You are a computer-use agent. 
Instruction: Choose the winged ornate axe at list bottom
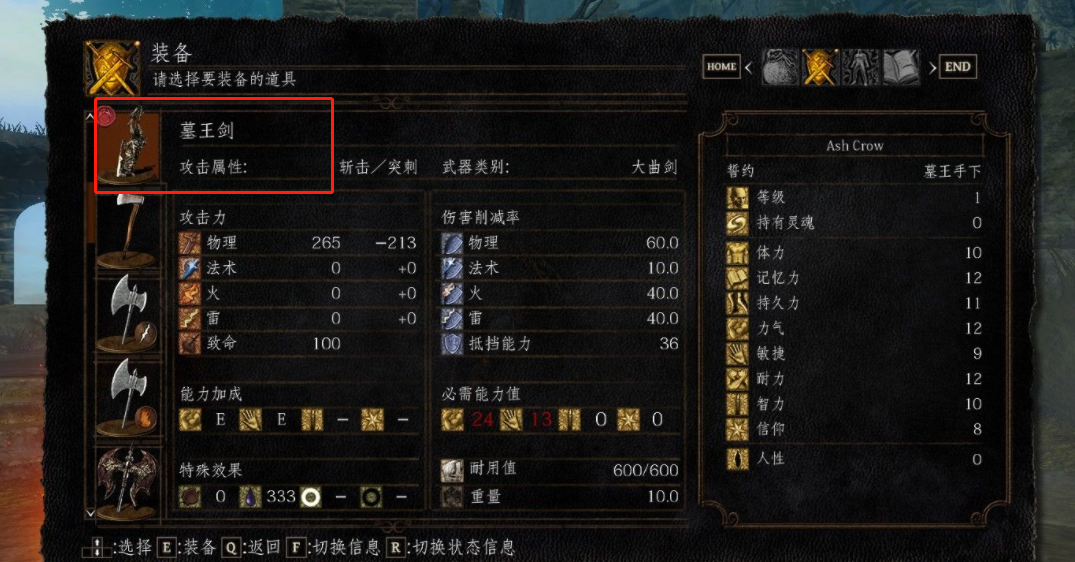(128, 480)
